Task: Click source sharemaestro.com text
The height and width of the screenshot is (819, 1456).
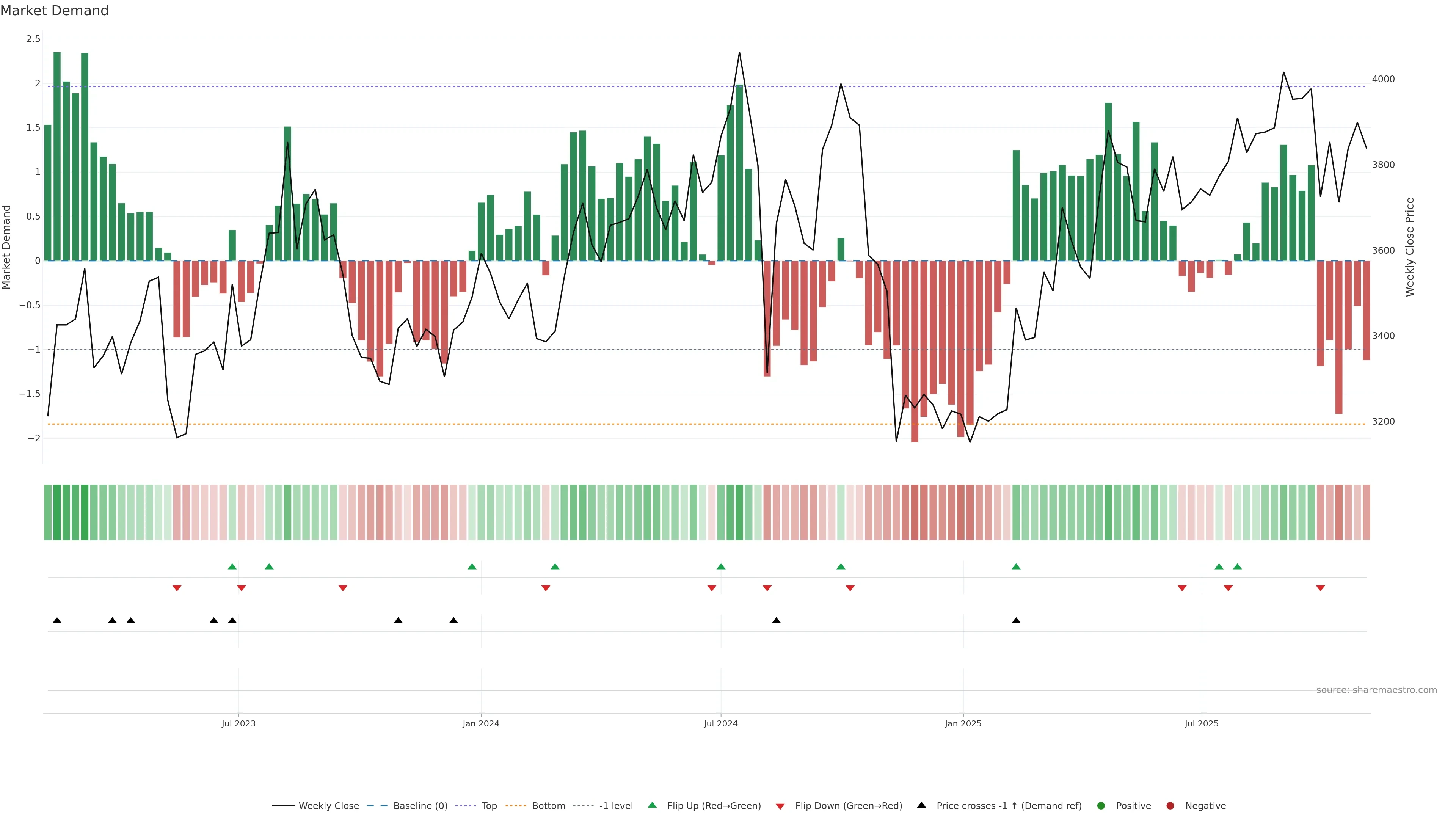Action: [x=1376, y=690]
